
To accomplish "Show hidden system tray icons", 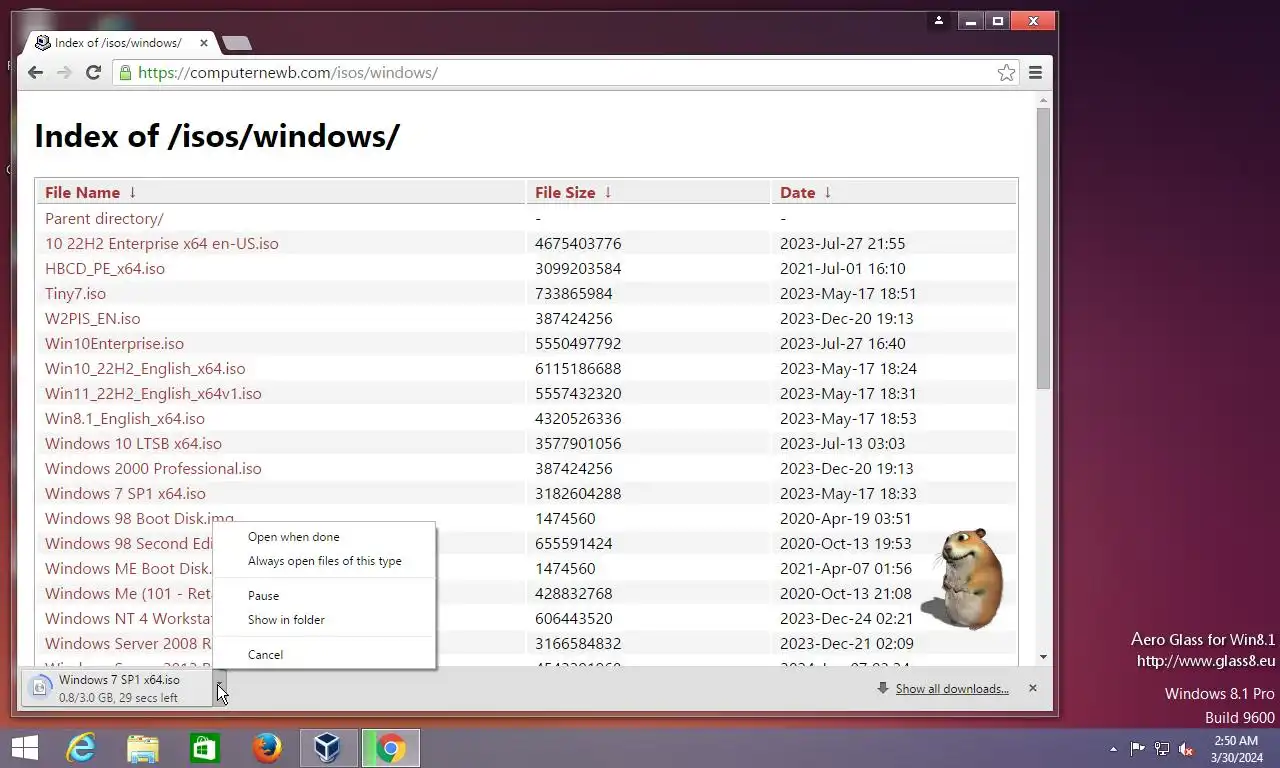I will [x=1114, y=749].
